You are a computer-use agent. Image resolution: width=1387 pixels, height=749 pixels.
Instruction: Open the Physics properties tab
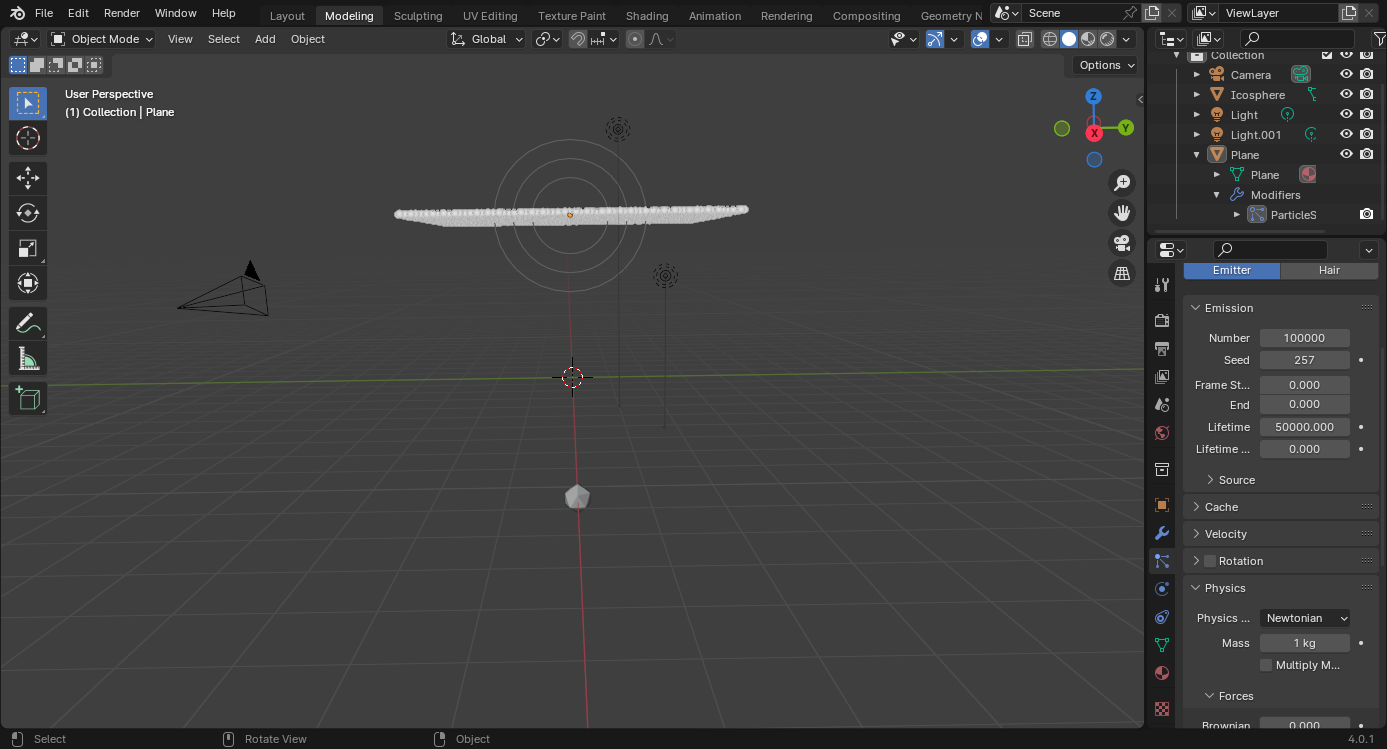pyautogui.click(x=1162, y=589)
